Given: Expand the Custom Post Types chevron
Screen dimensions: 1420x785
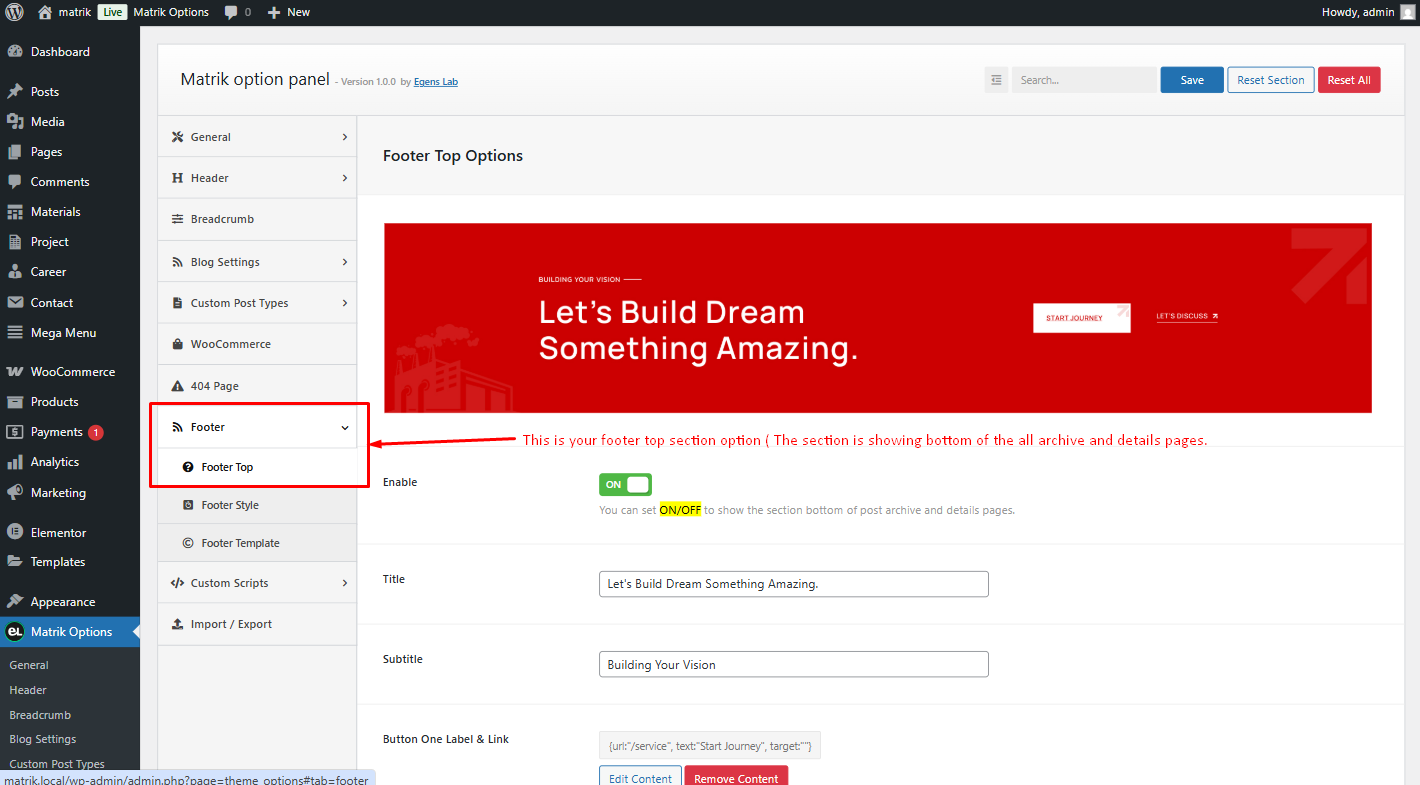Looking at the screenshot, I should point(345,303).
